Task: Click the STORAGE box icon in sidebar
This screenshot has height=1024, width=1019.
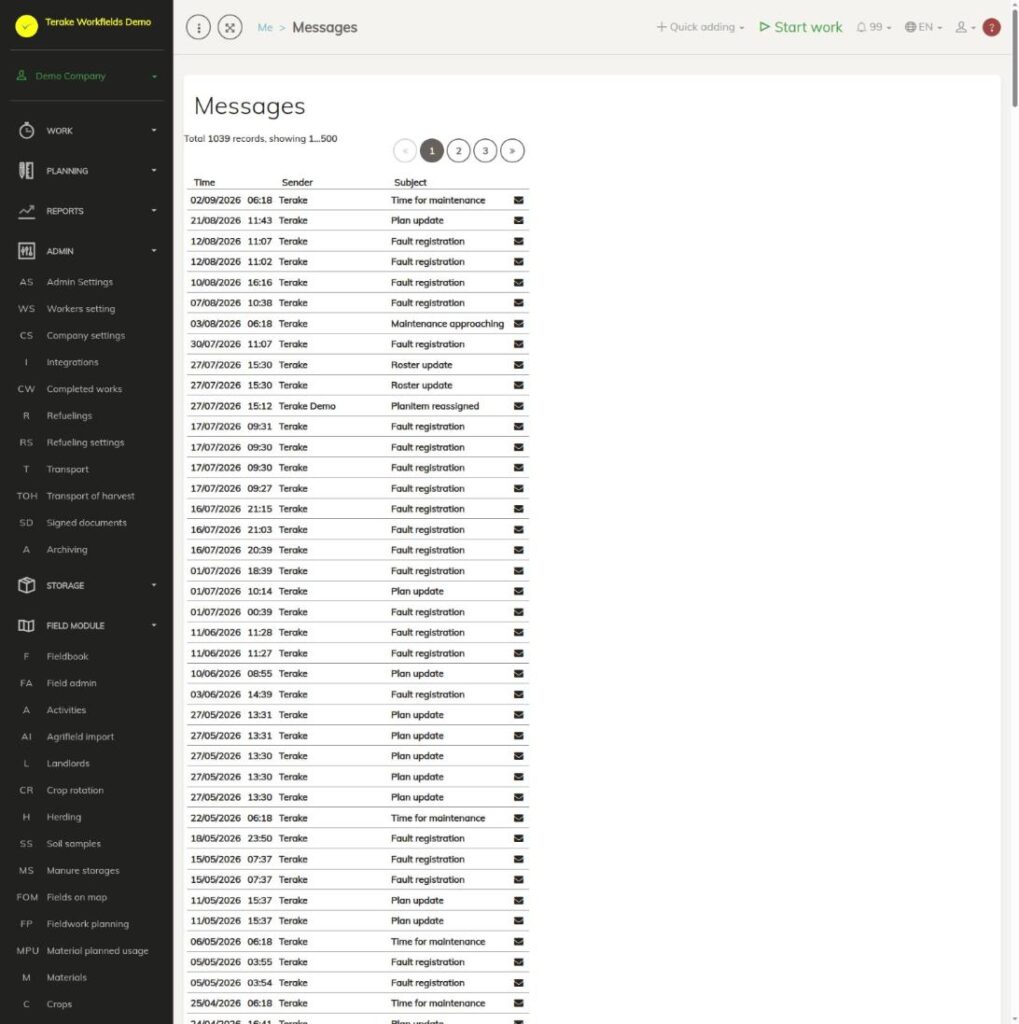Action: pyautogui.click(x=26, y=585)
